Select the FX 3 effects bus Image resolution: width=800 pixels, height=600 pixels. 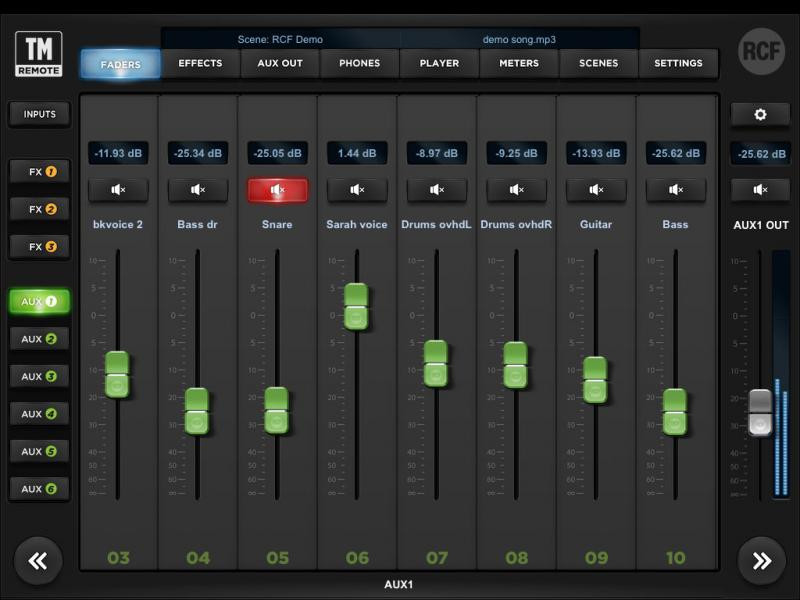[38, 245]
